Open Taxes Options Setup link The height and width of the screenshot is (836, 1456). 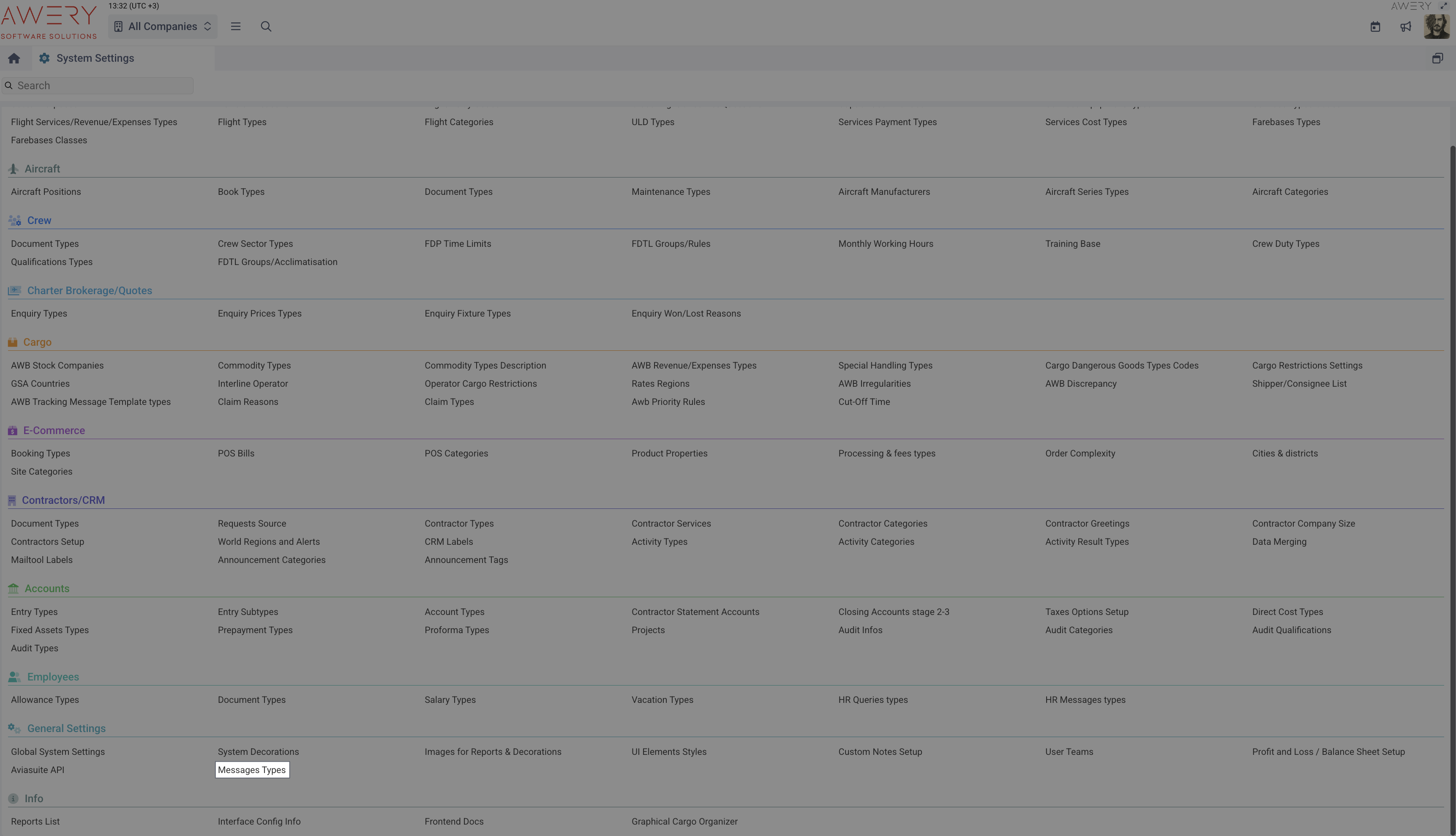(1086, 612)
